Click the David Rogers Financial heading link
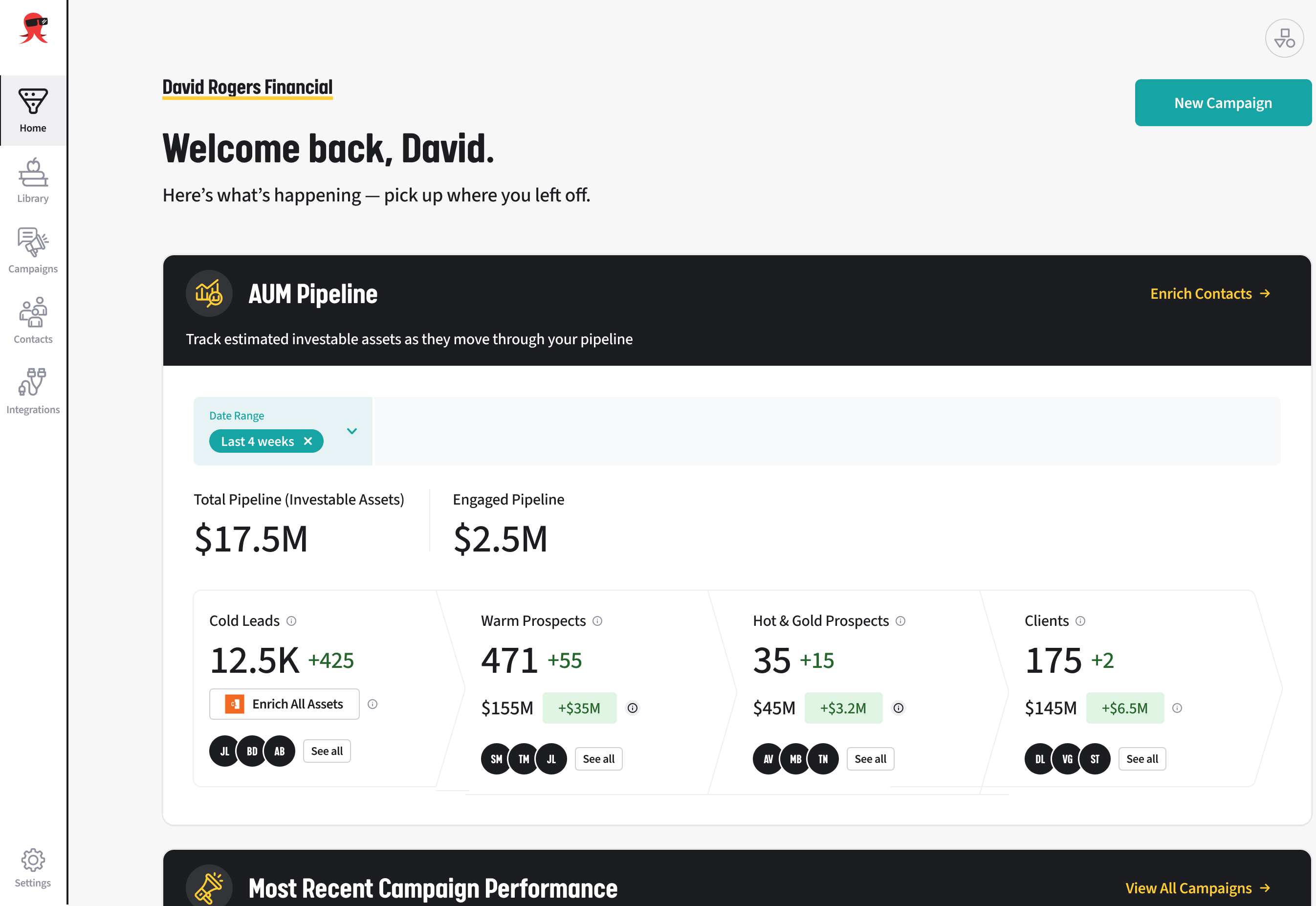The image size is (1316, 906). (247, 88)
